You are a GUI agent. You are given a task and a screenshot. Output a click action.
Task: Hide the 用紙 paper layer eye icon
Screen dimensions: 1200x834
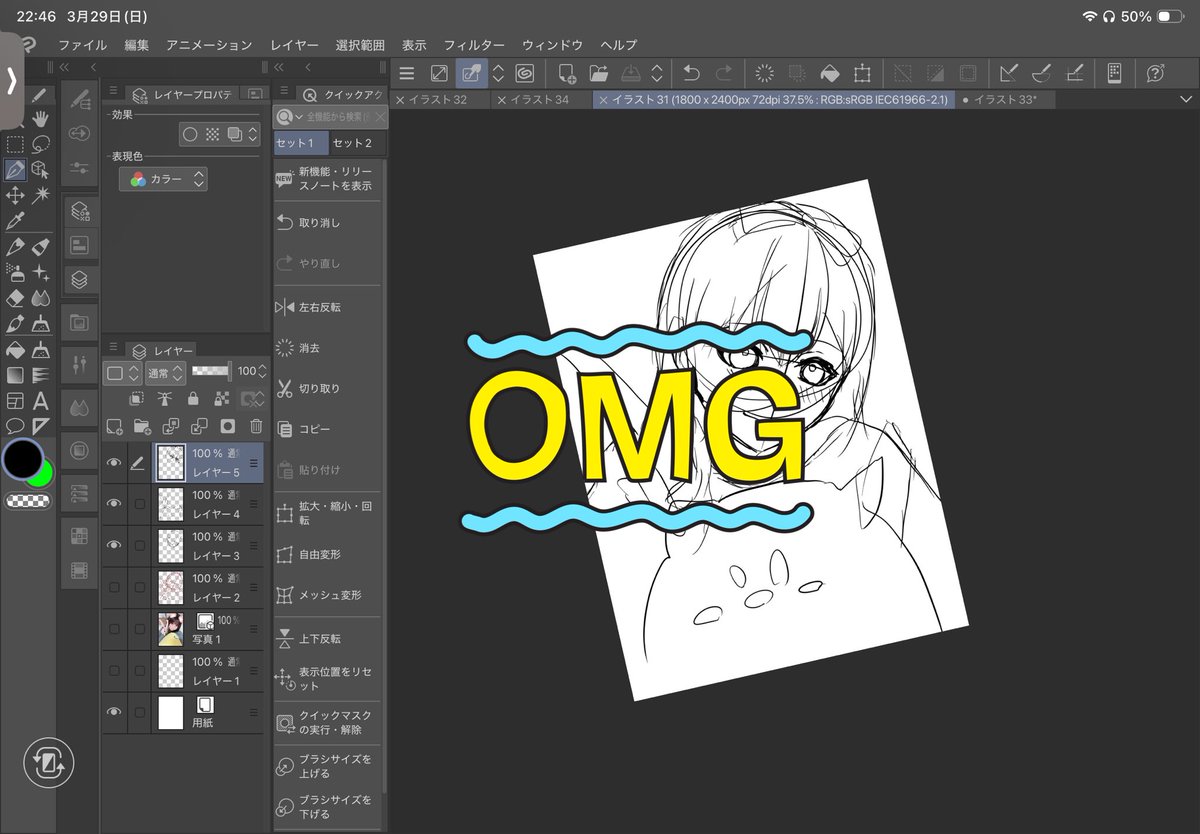(x=114, y=712)
